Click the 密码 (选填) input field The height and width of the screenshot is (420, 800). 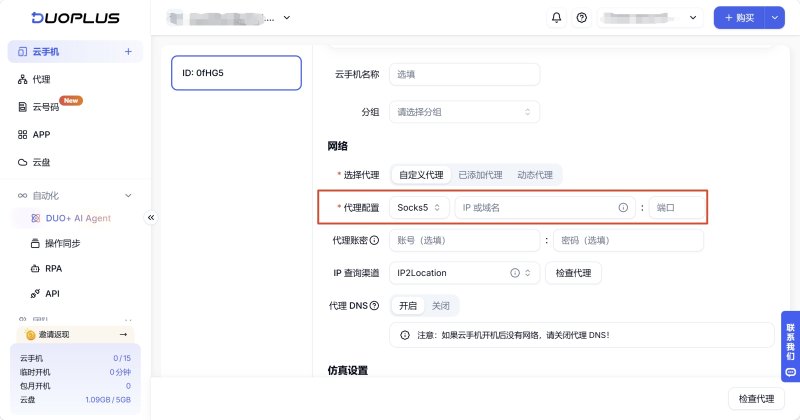point(628,240)
